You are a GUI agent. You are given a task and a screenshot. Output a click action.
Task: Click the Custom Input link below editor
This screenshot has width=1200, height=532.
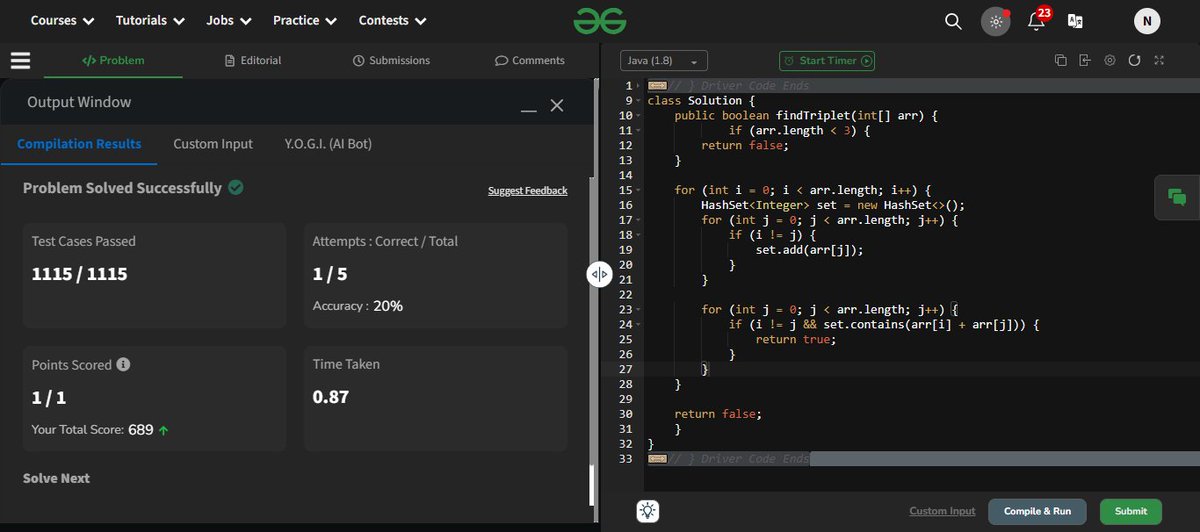click(x=942, y=511)
